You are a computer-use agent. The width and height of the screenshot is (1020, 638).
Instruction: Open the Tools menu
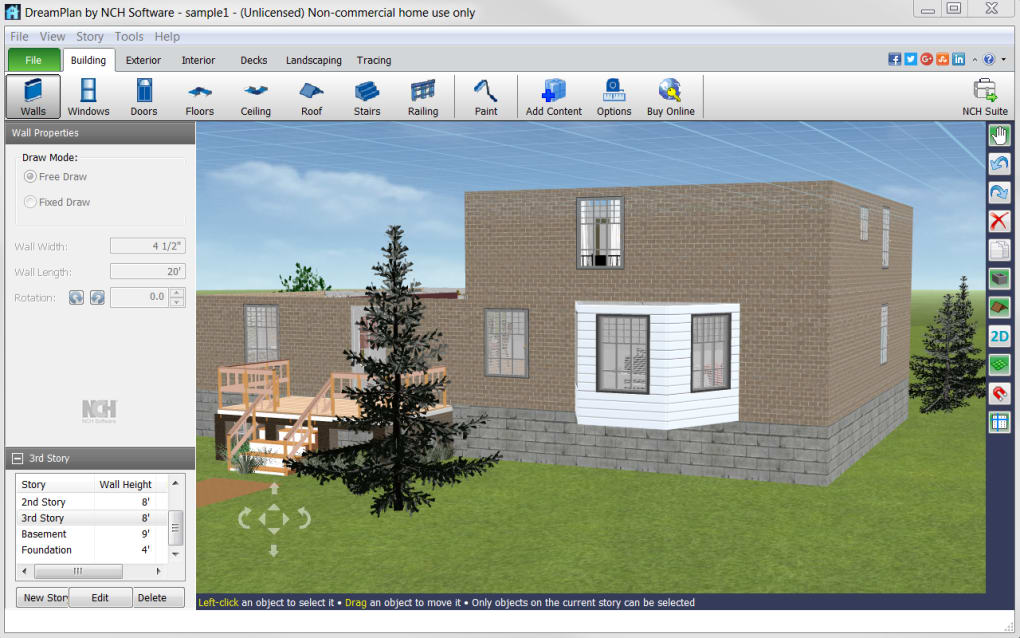pos(129,36)
